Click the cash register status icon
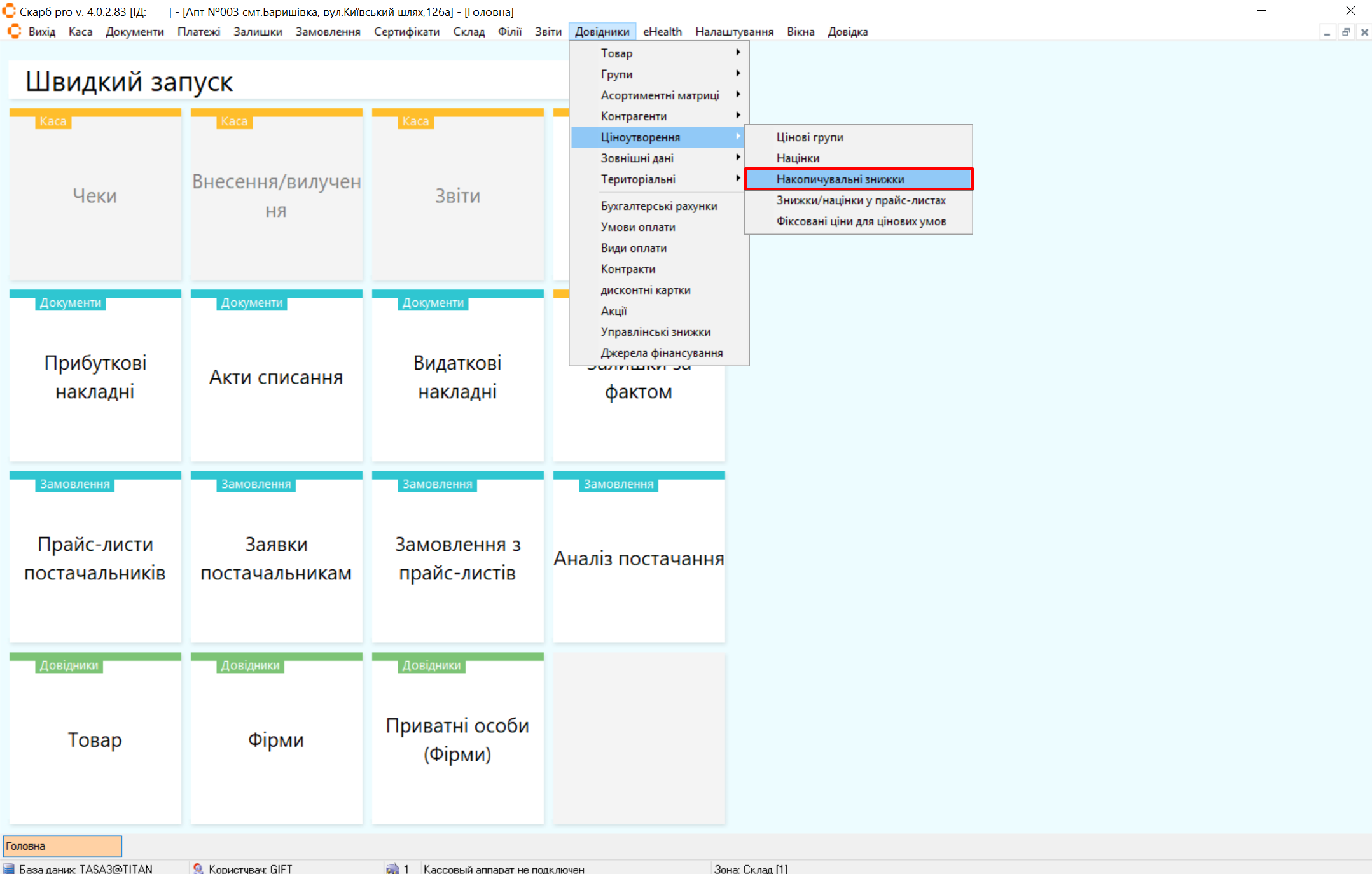 point(392,868)
